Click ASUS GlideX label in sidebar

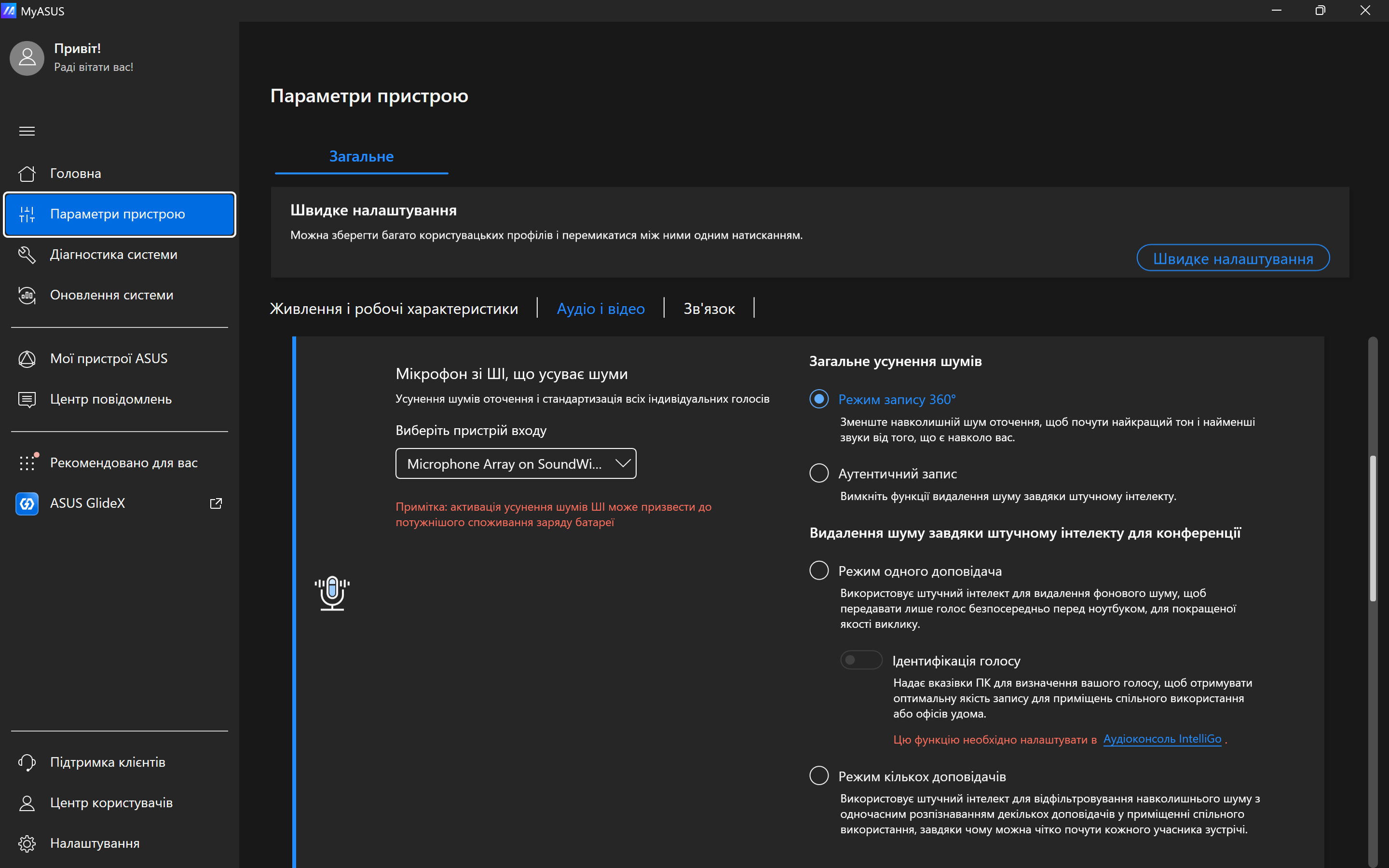click(87, 503)
